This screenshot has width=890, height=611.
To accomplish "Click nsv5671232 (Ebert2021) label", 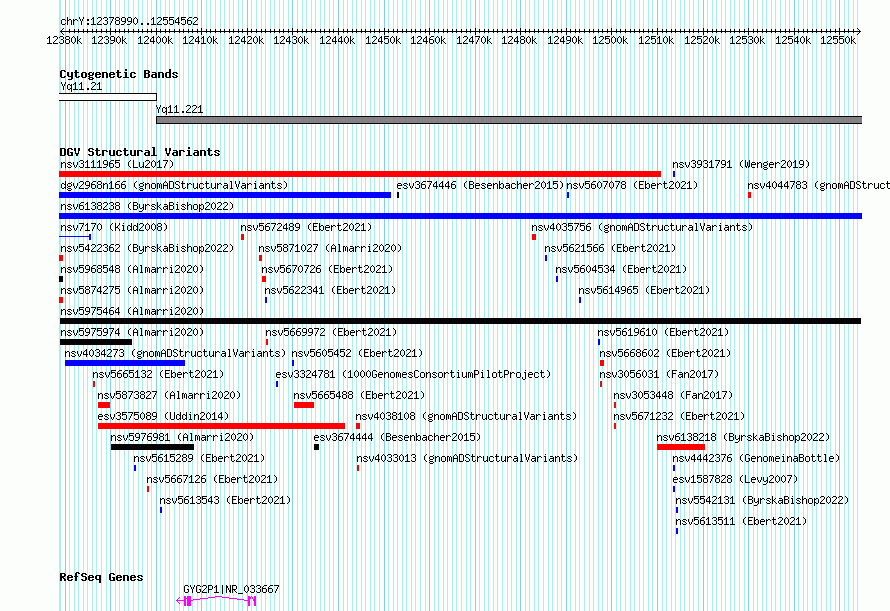I will 679,416.
